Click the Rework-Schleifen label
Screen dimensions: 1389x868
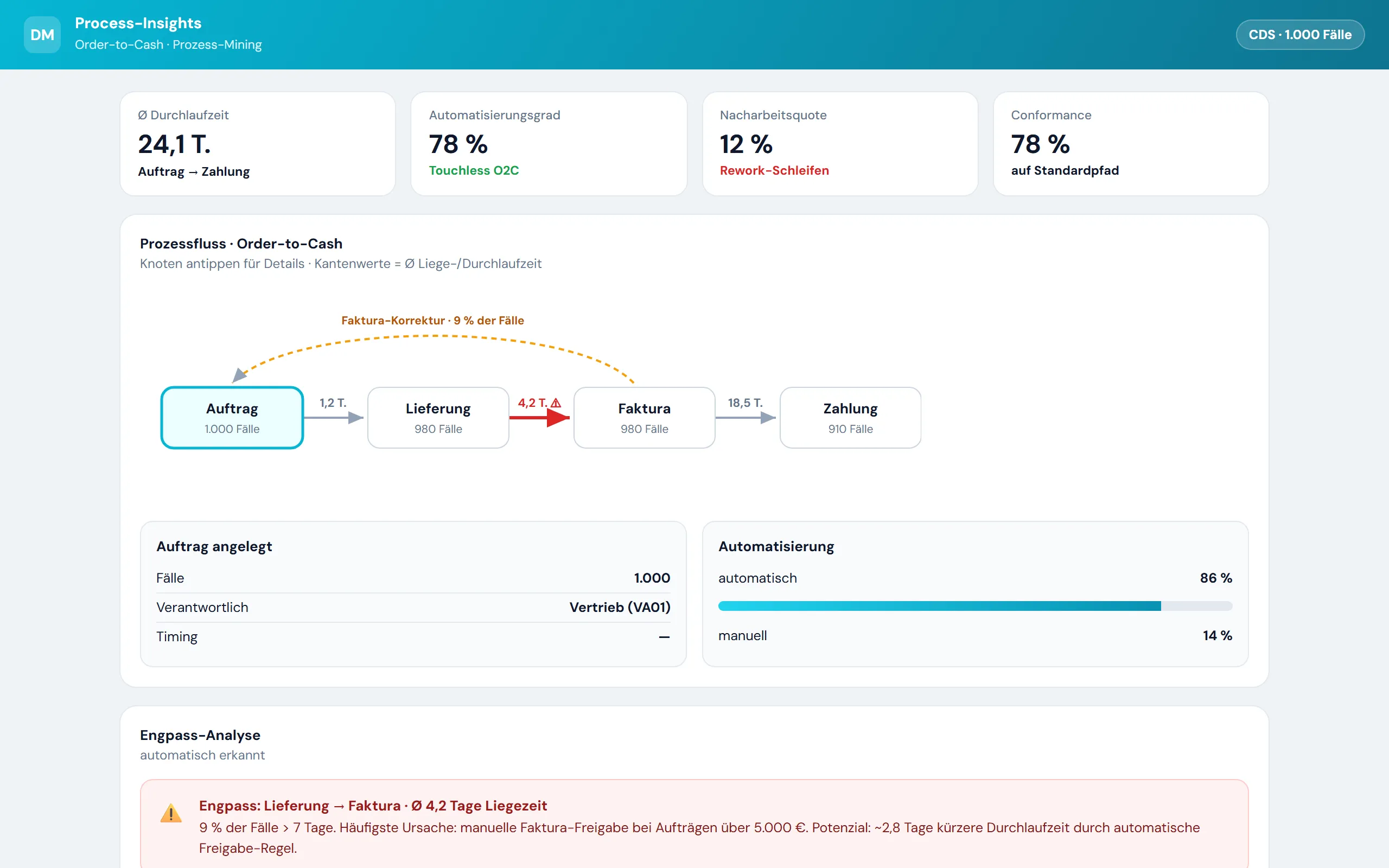pos(774,170)
